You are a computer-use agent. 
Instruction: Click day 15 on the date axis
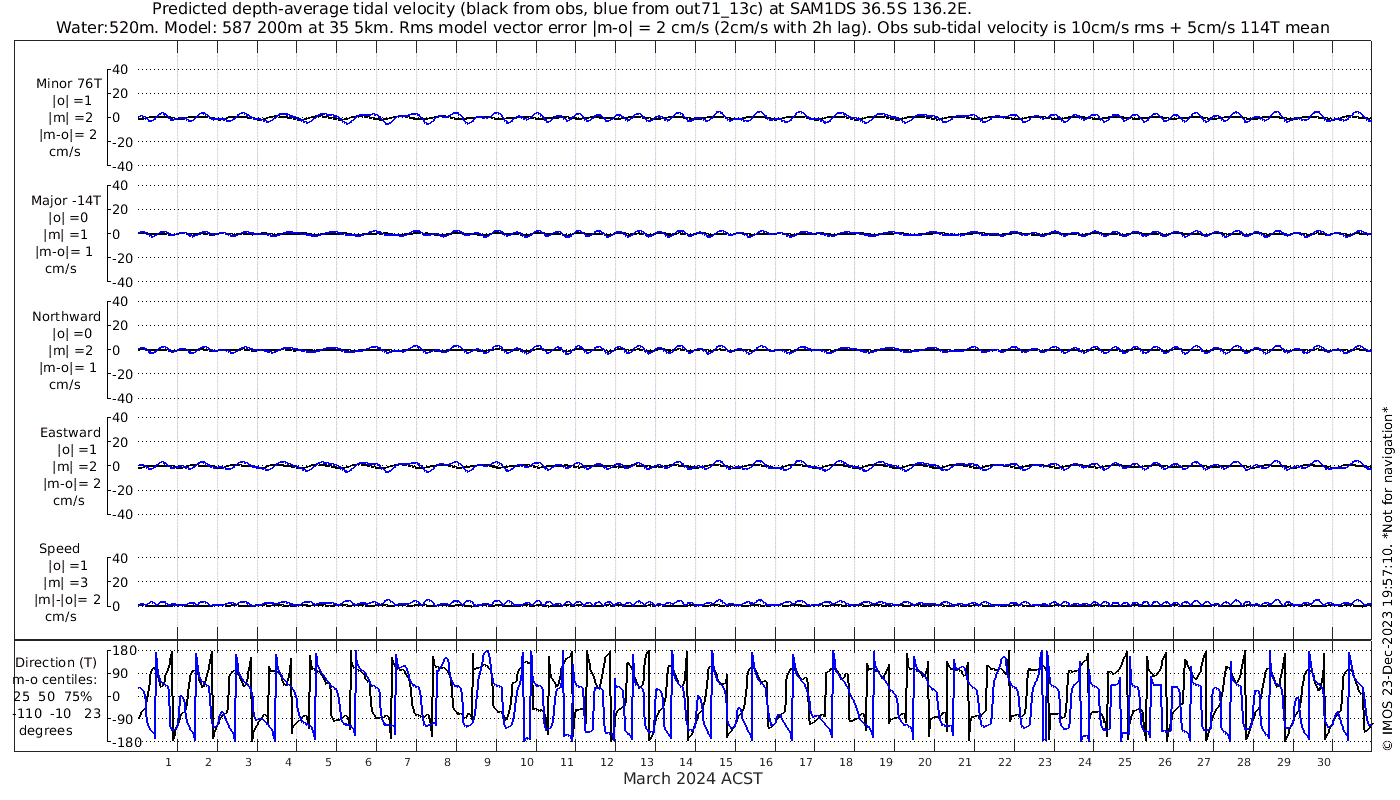726,762
